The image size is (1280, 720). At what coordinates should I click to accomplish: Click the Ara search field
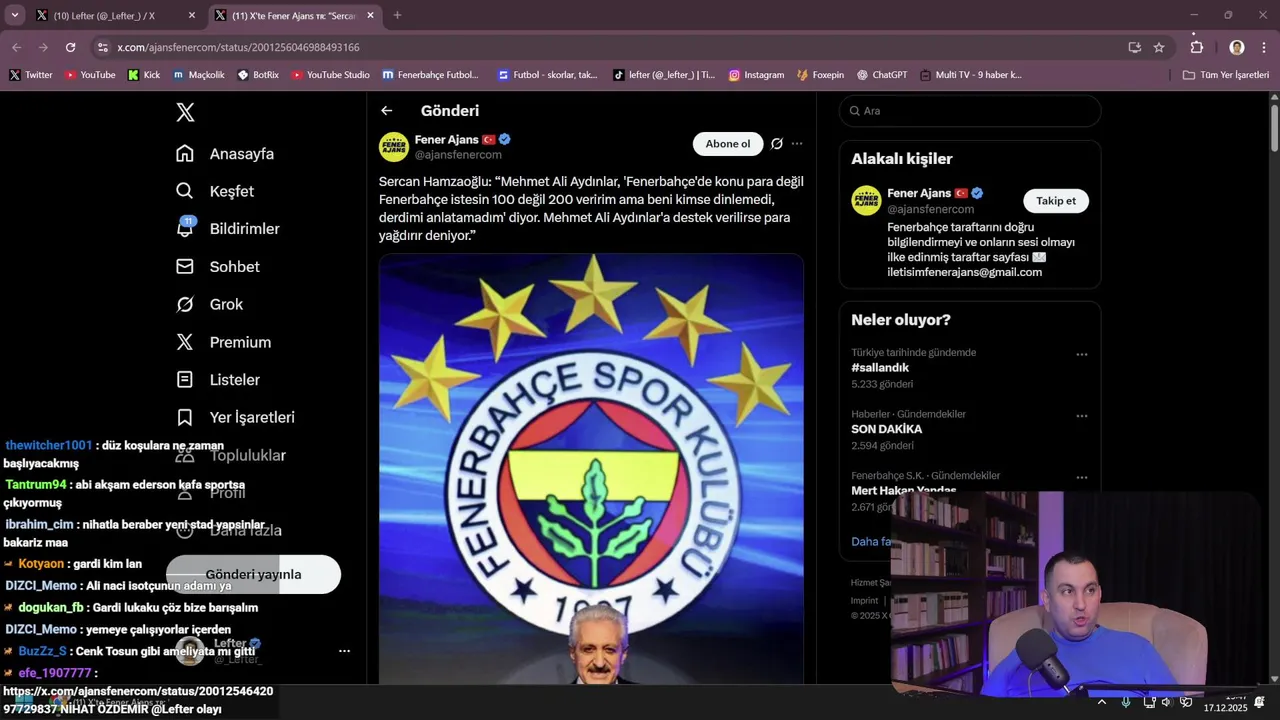click(970, 111)
